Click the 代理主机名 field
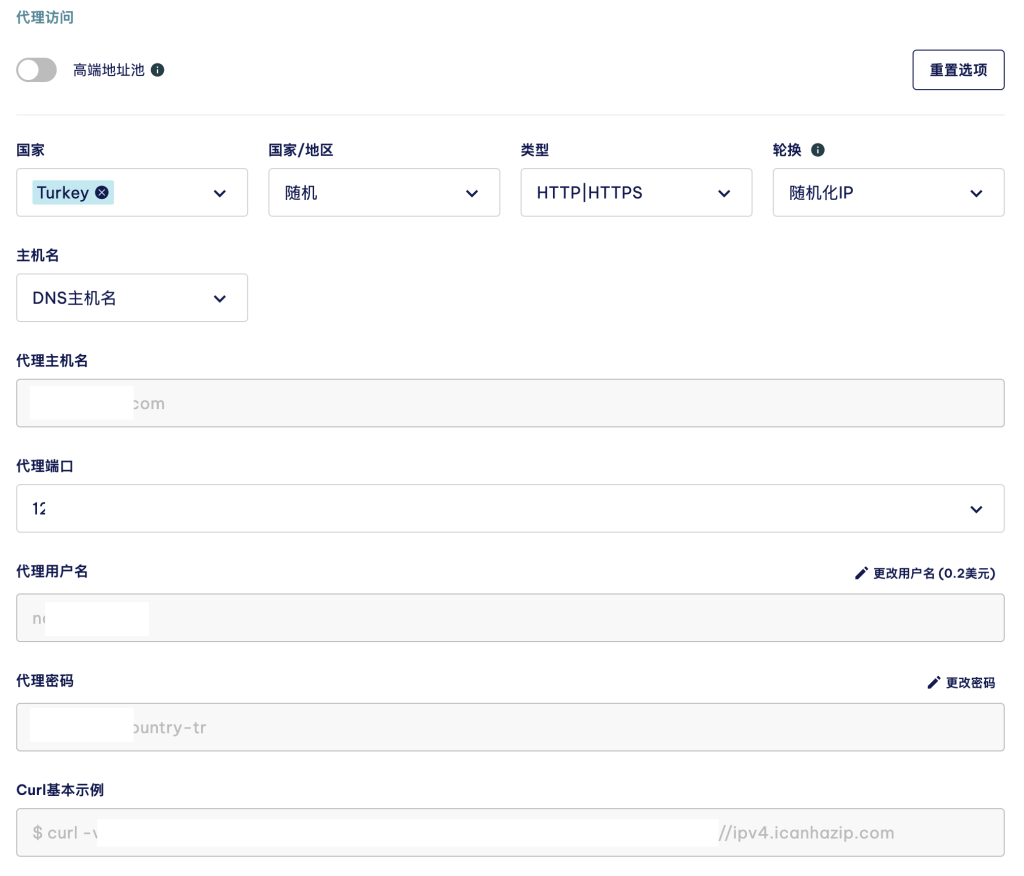The height and width of the screenshot is (876, 1024). (510, 403)
